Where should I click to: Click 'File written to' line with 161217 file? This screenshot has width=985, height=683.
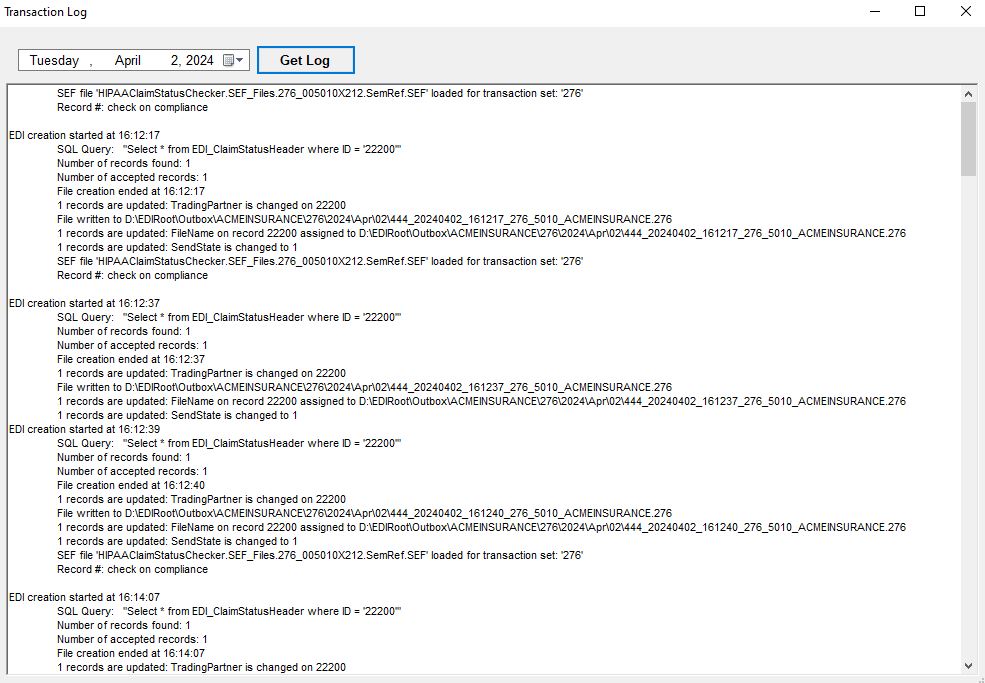click(x=364, y=219)
